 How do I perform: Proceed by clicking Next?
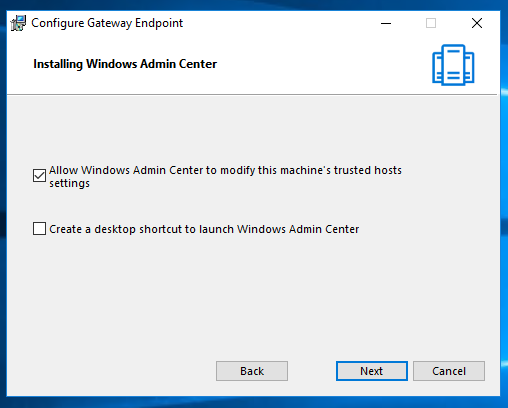pyautogui.click(x=372, y=371)
